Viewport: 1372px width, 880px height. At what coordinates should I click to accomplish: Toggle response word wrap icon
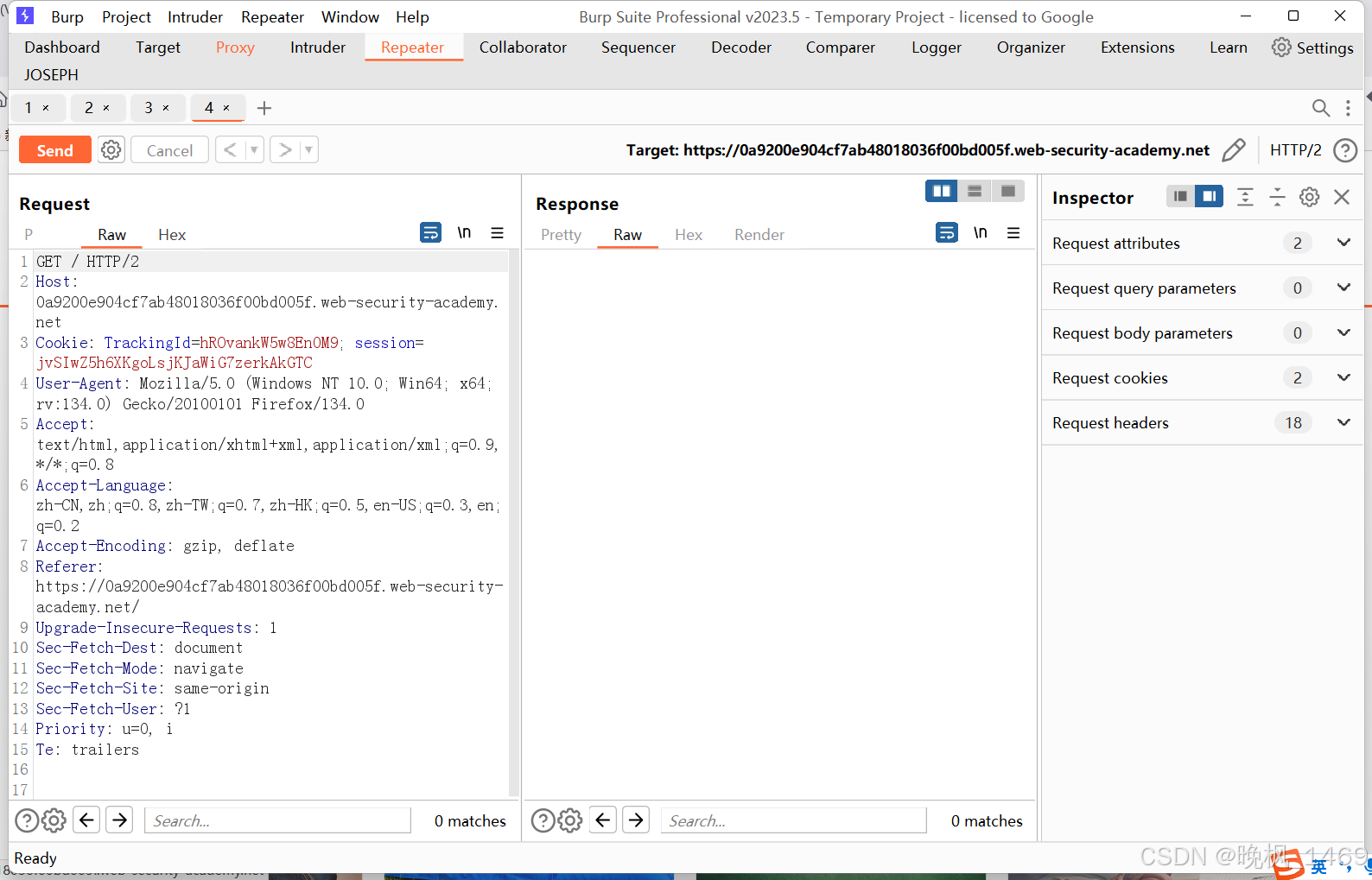coord(947,232)
